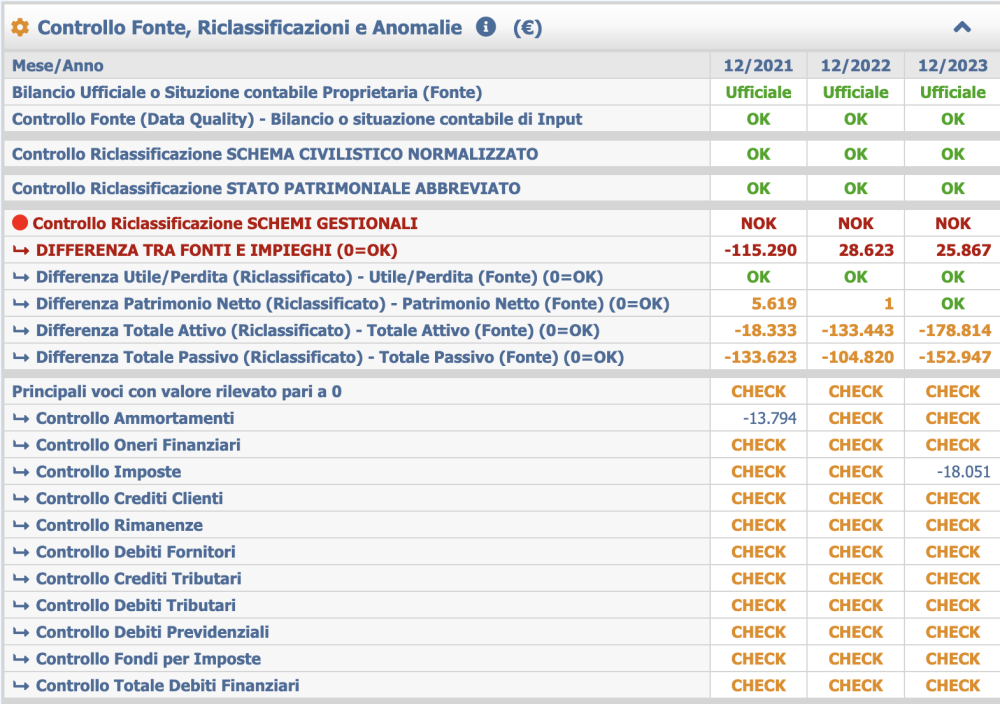Select the 12/2021 column header

(x=757, y=65)
